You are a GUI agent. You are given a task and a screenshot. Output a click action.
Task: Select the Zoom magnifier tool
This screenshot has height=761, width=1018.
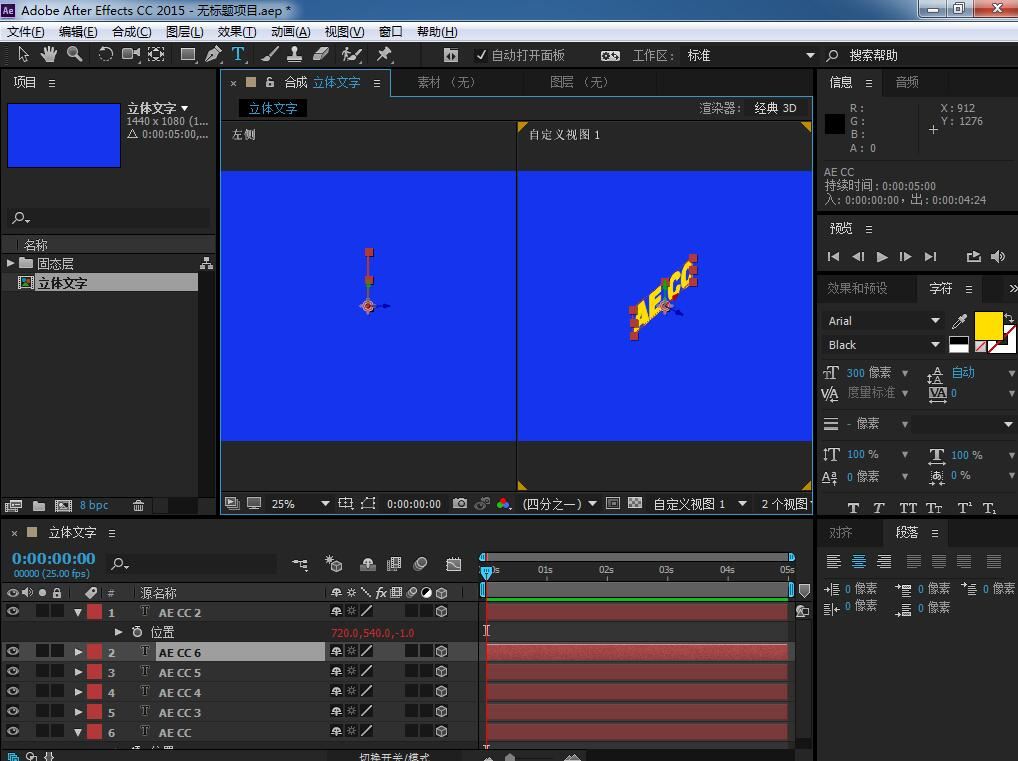point(75,55)
